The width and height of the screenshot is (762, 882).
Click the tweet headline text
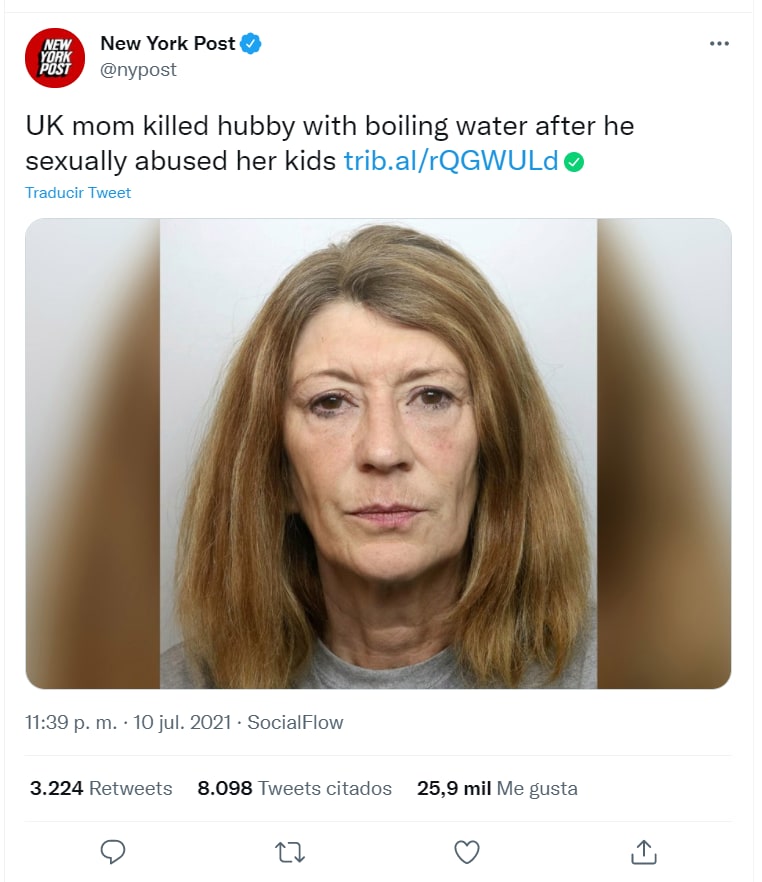point(330,128)
